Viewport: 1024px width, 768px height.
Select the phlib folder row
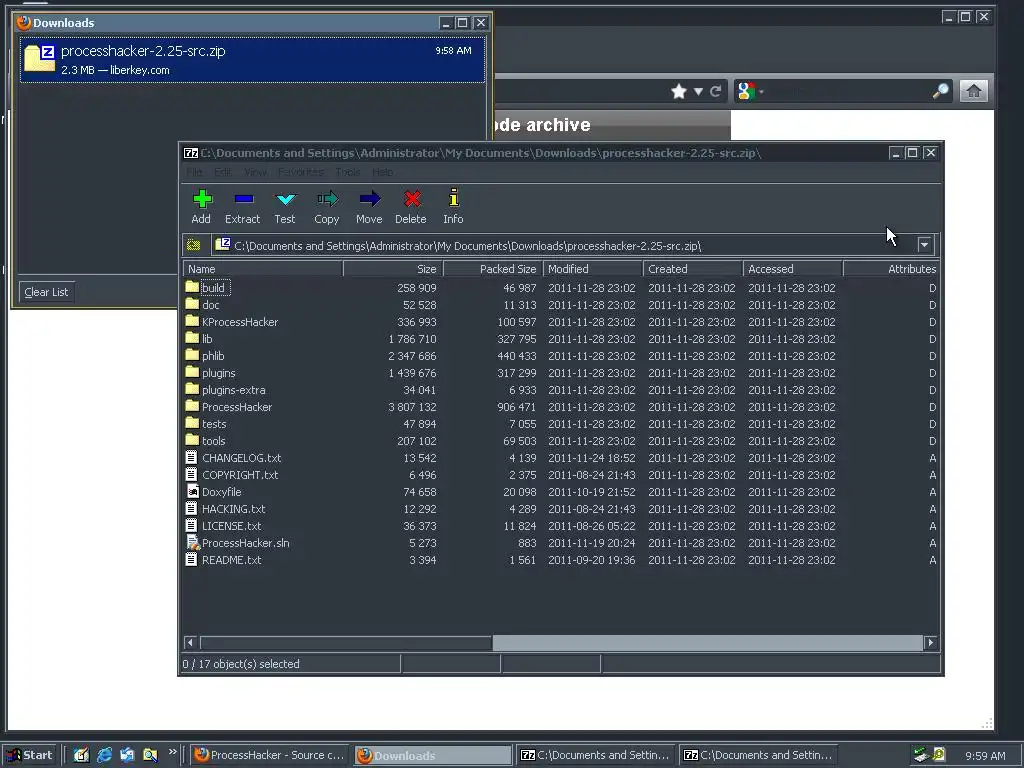coord(561,355)
